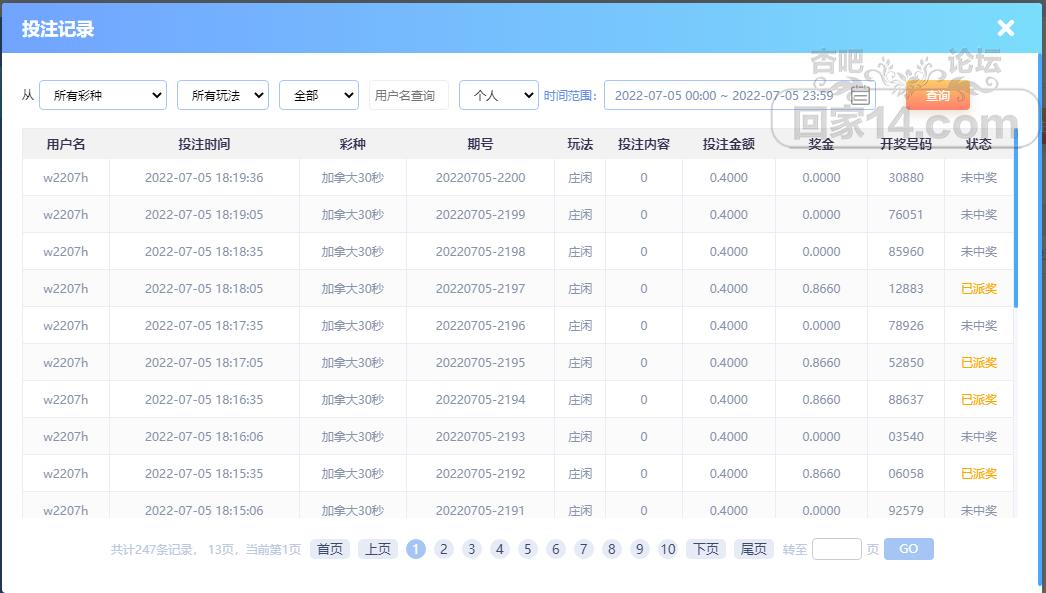Go to page 2 of records
Viewport: 1046px width, 593px height.
tap(444, 549)
